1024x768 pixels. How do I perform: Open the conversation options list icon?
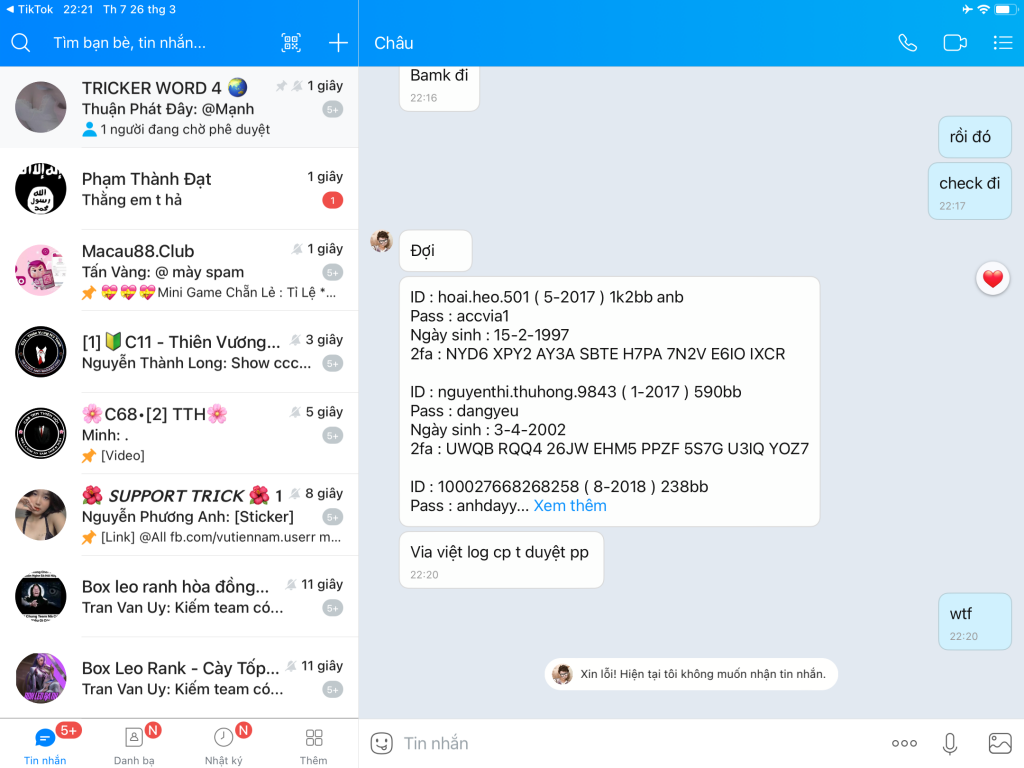(1002, 43)
